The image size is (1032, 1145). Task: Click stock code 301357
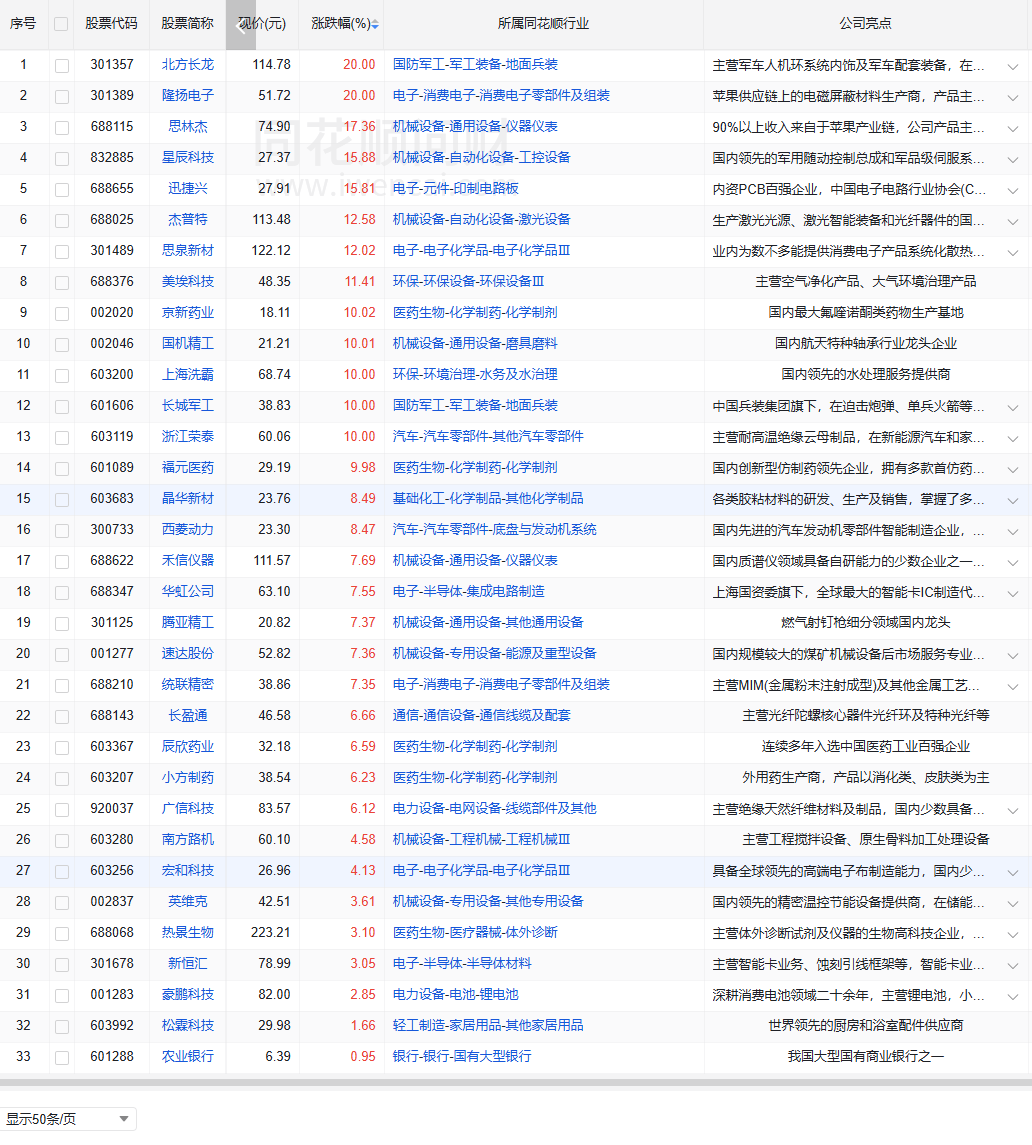pos(112,64)
